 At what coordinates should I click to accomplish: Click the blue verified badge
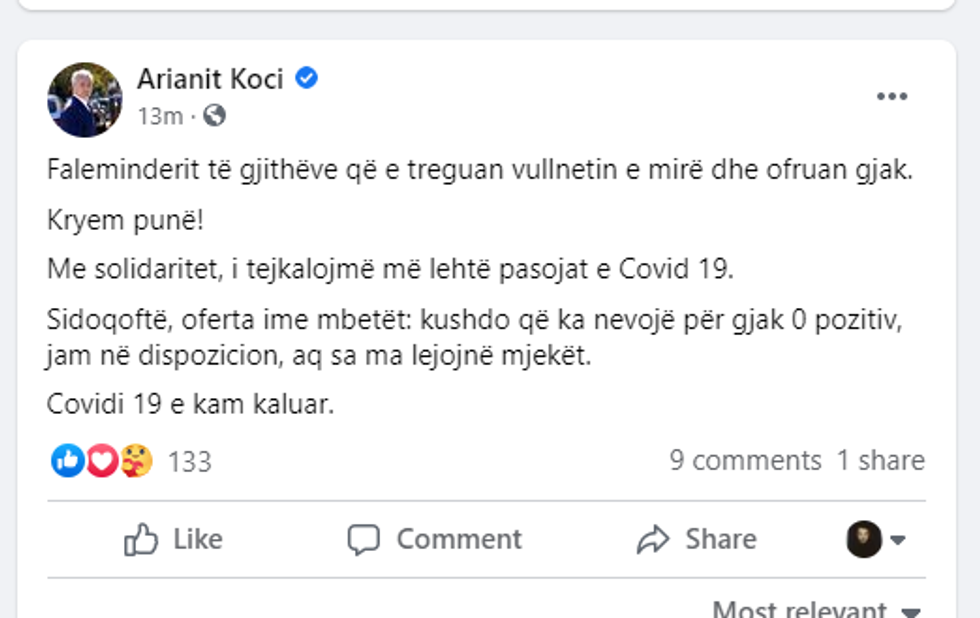pos(307,78)
